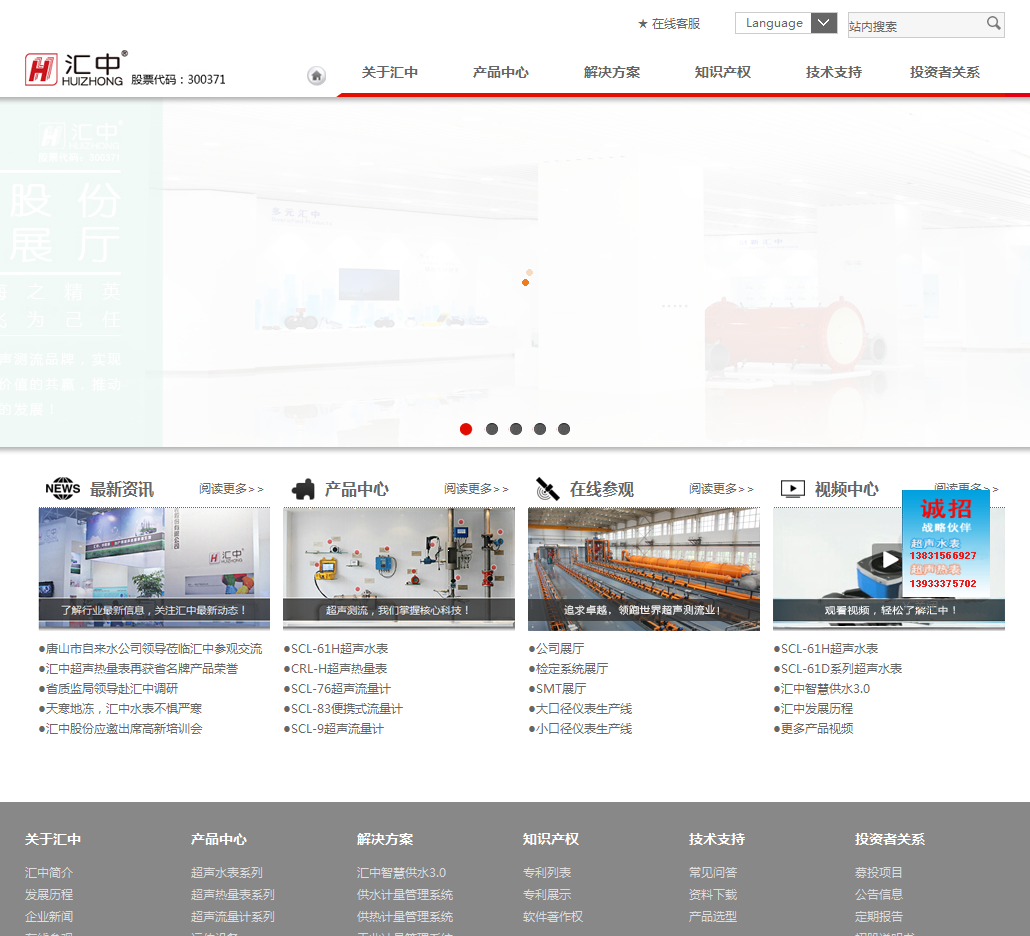The image size is (1030, 936).
Task: Select the fourth carousel slide dot
Action: [x=540, y=429]
